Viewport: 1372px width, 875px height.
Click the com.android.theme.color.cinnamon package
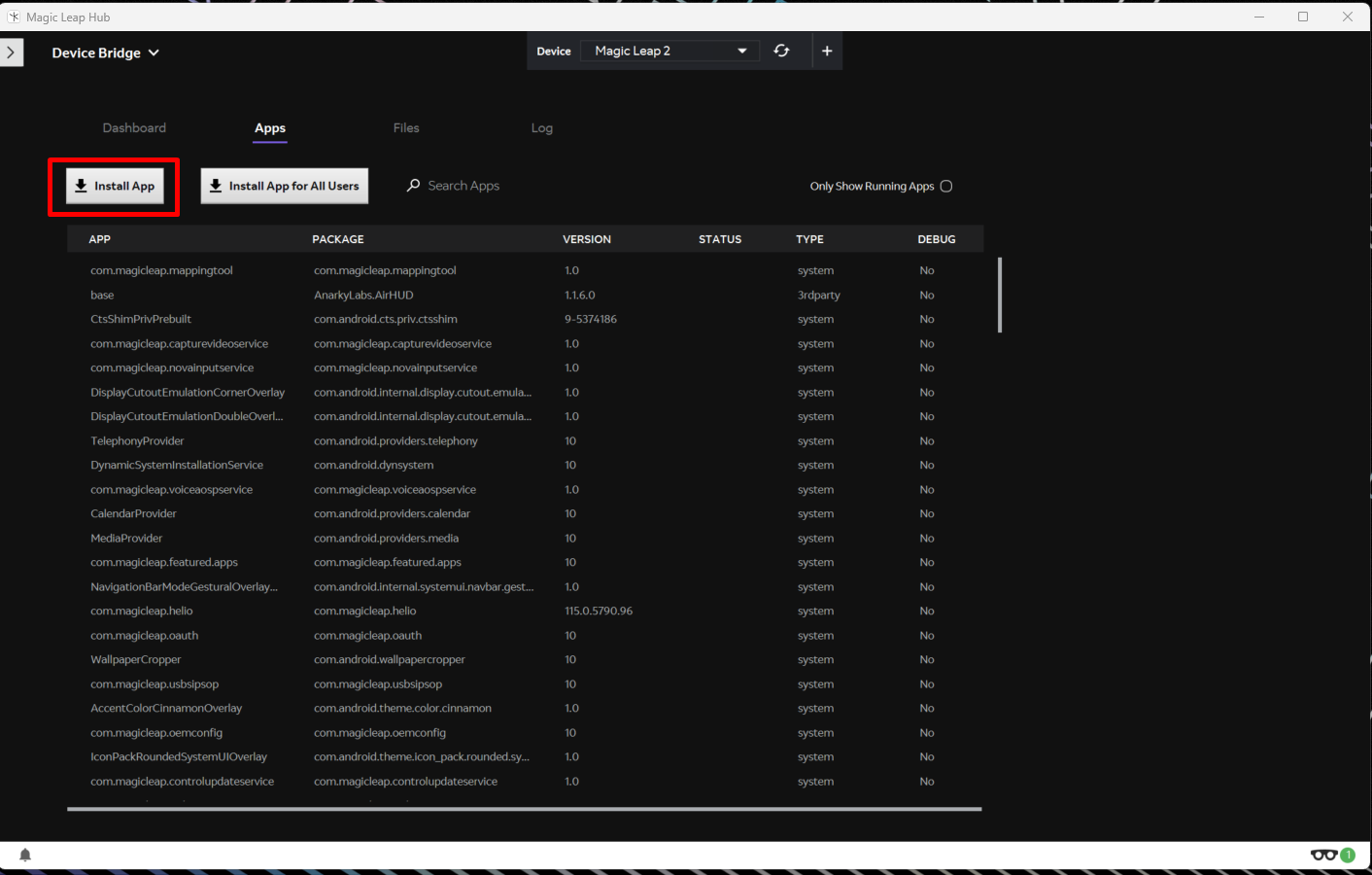pyautogui.click(x=402, y=708)
